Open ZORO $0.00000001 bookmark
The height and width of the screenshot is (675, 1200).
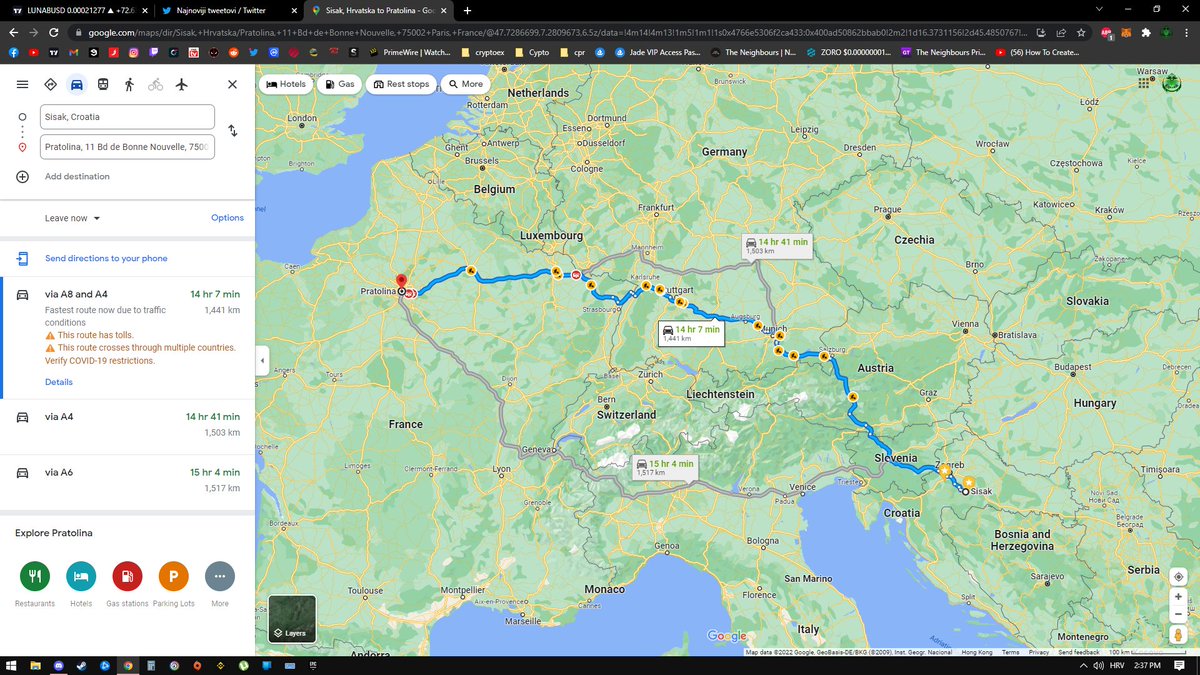point(847,53)
